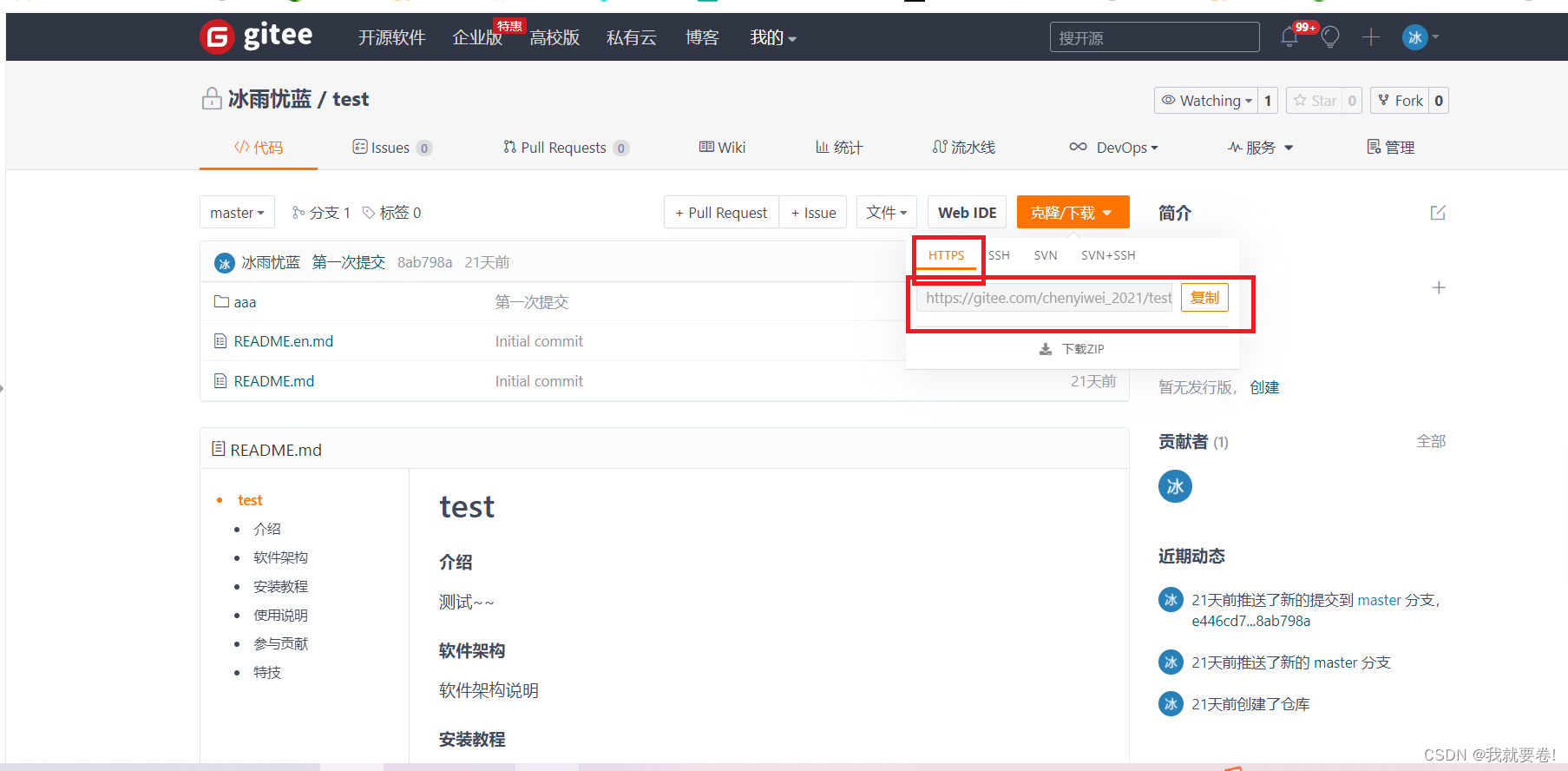The height and width of the screenshot is (771, 1568).
Task: Open the Web IDE
Action: (x=968, y=213)
